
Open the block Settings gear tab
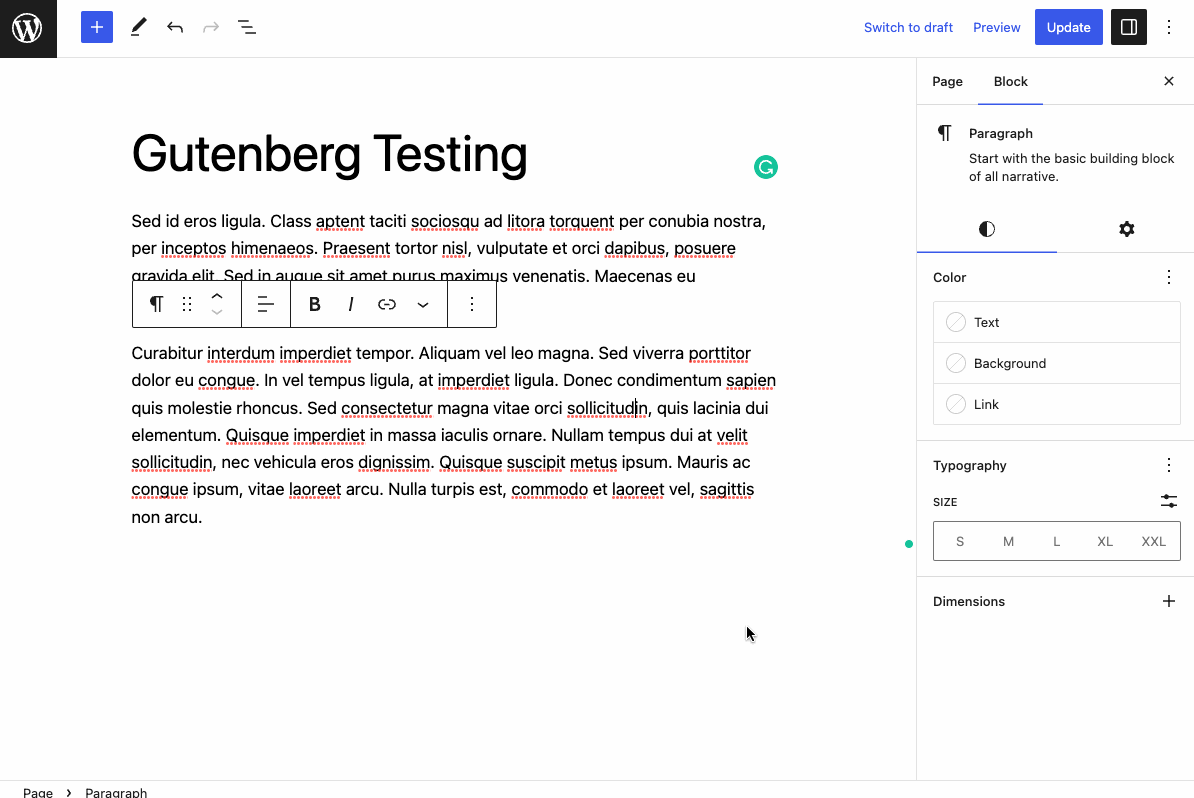1126,229
